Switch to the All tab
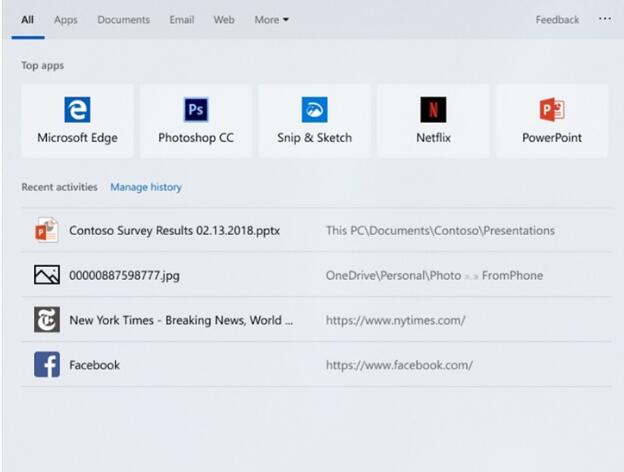 [27, 20]
